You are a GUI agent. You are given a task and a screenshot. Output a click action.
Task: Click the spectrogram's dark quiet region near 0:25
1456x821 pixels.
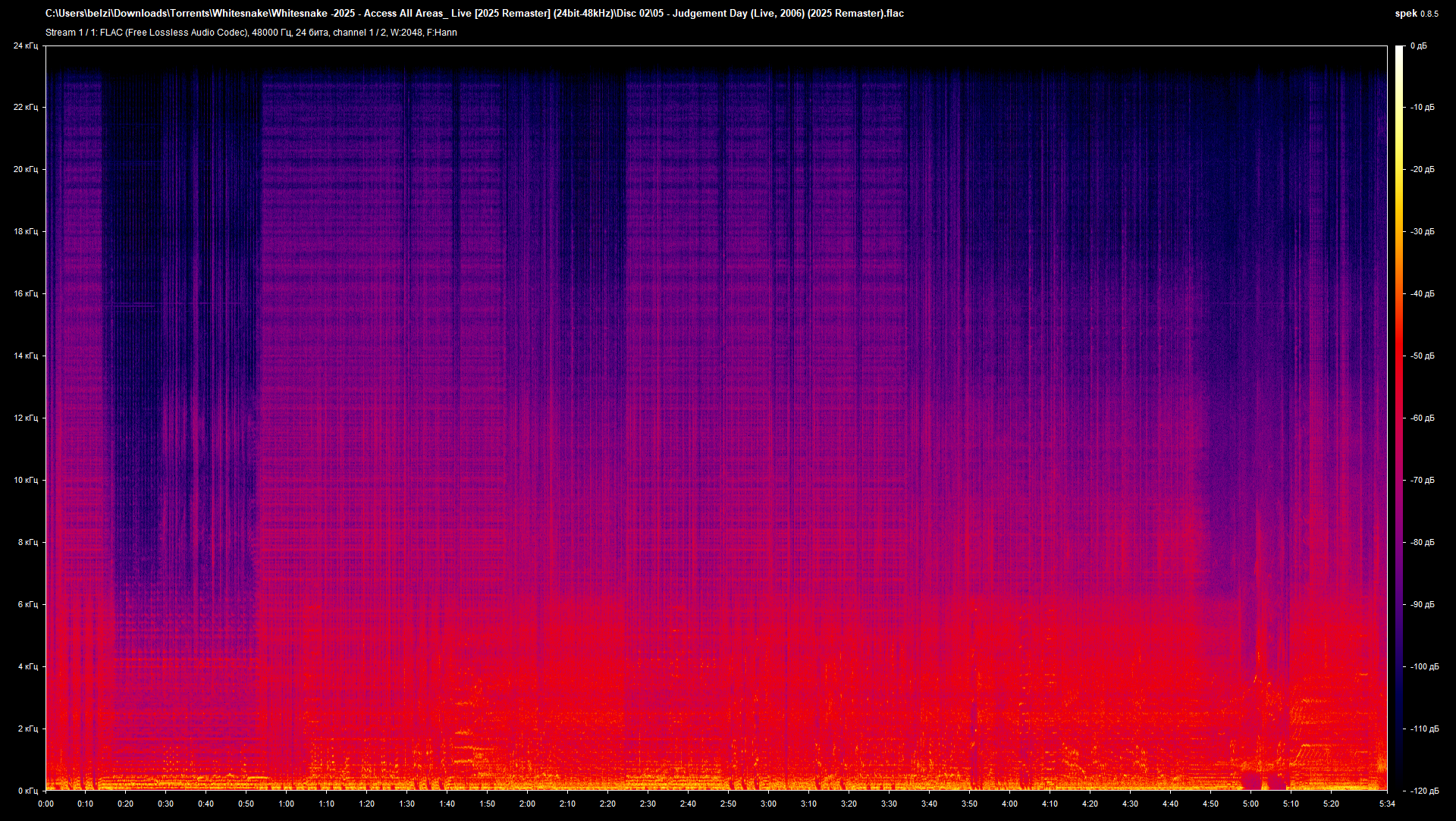pos(146,303)
